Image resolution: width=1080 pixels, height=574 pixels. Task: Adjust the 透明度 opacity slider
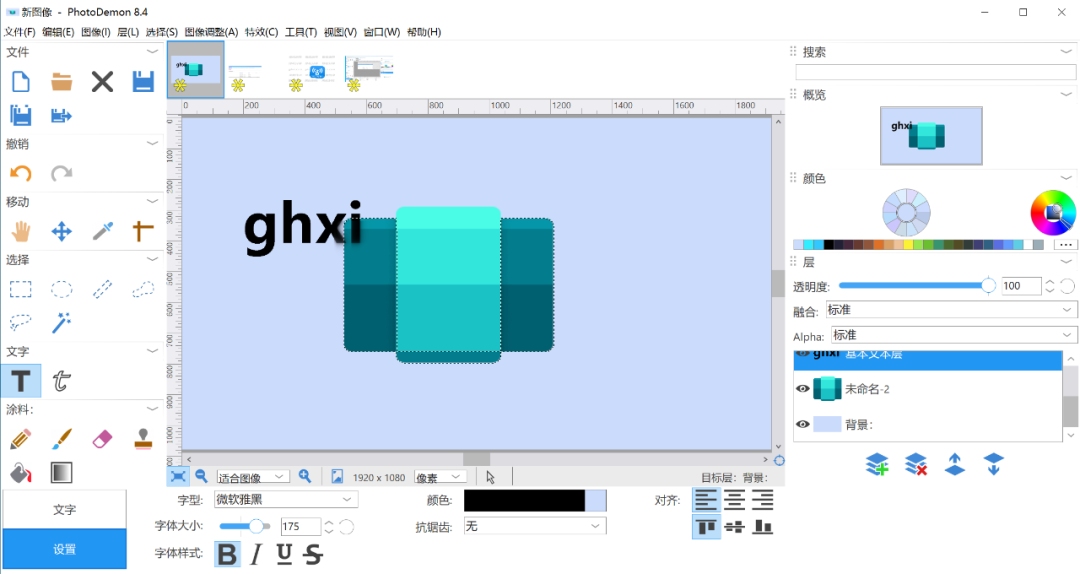coord(917,285)
